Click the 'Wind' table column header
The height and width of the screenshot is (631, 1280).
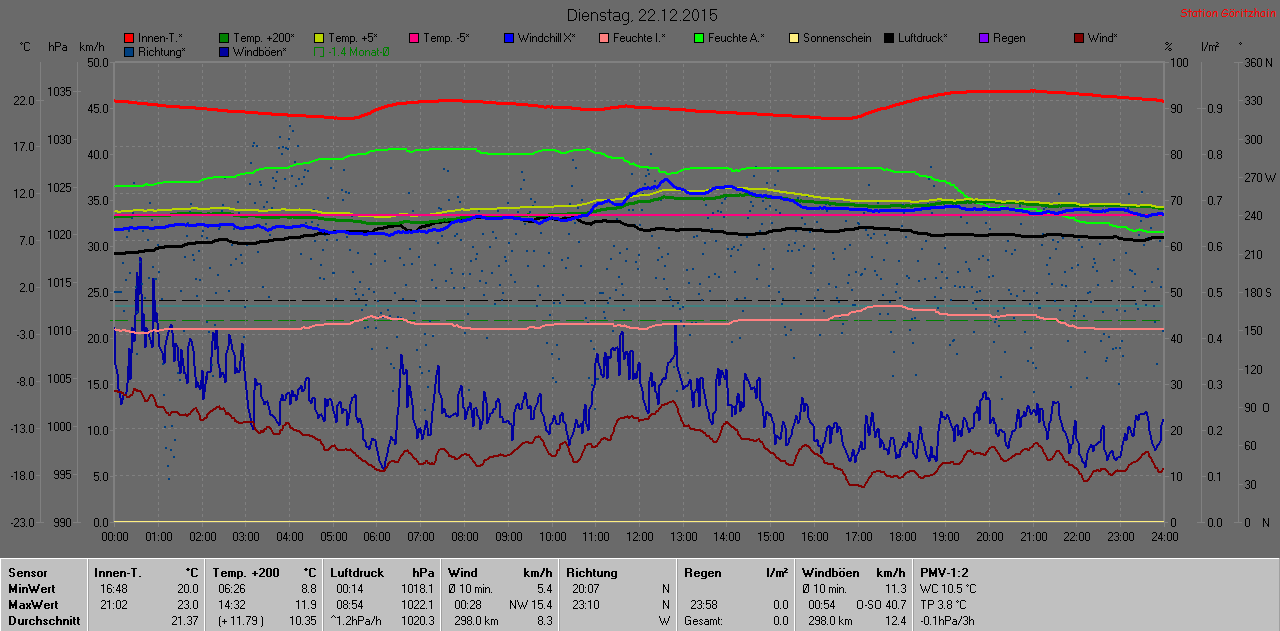pyautogui.click(x=463, y=573)
